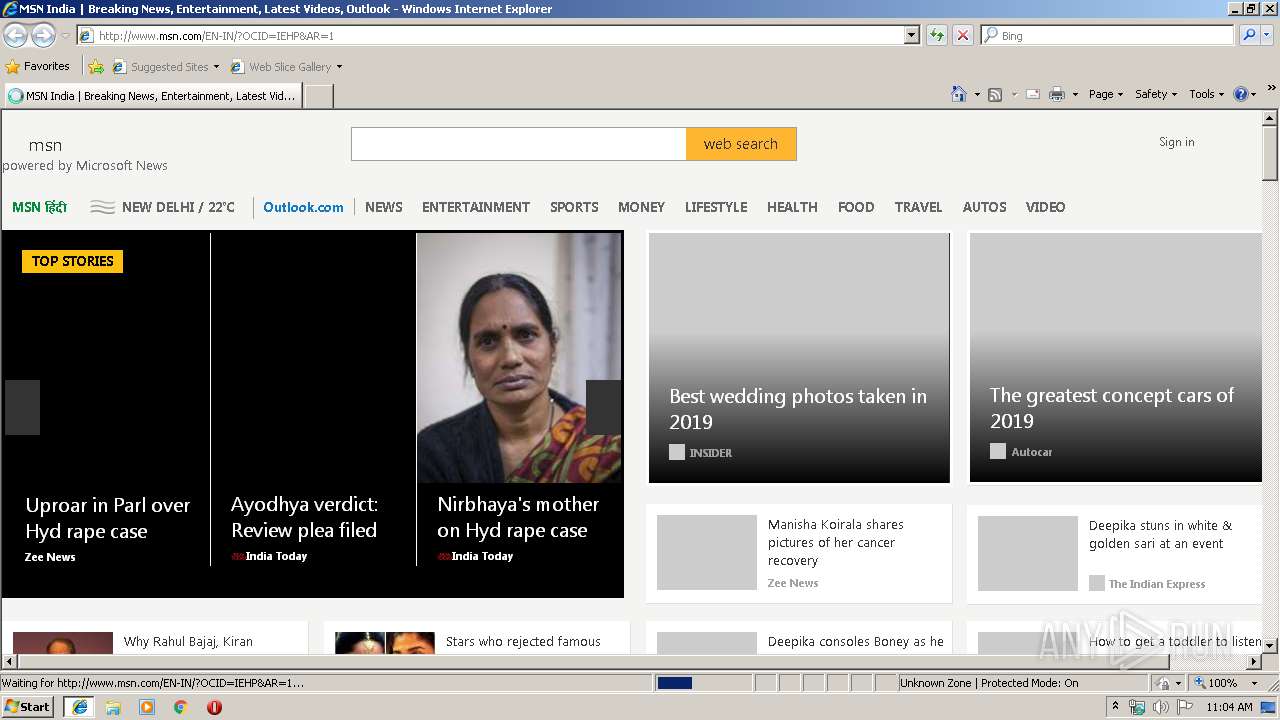Click the Help question mark icon

click(1241, 94)
